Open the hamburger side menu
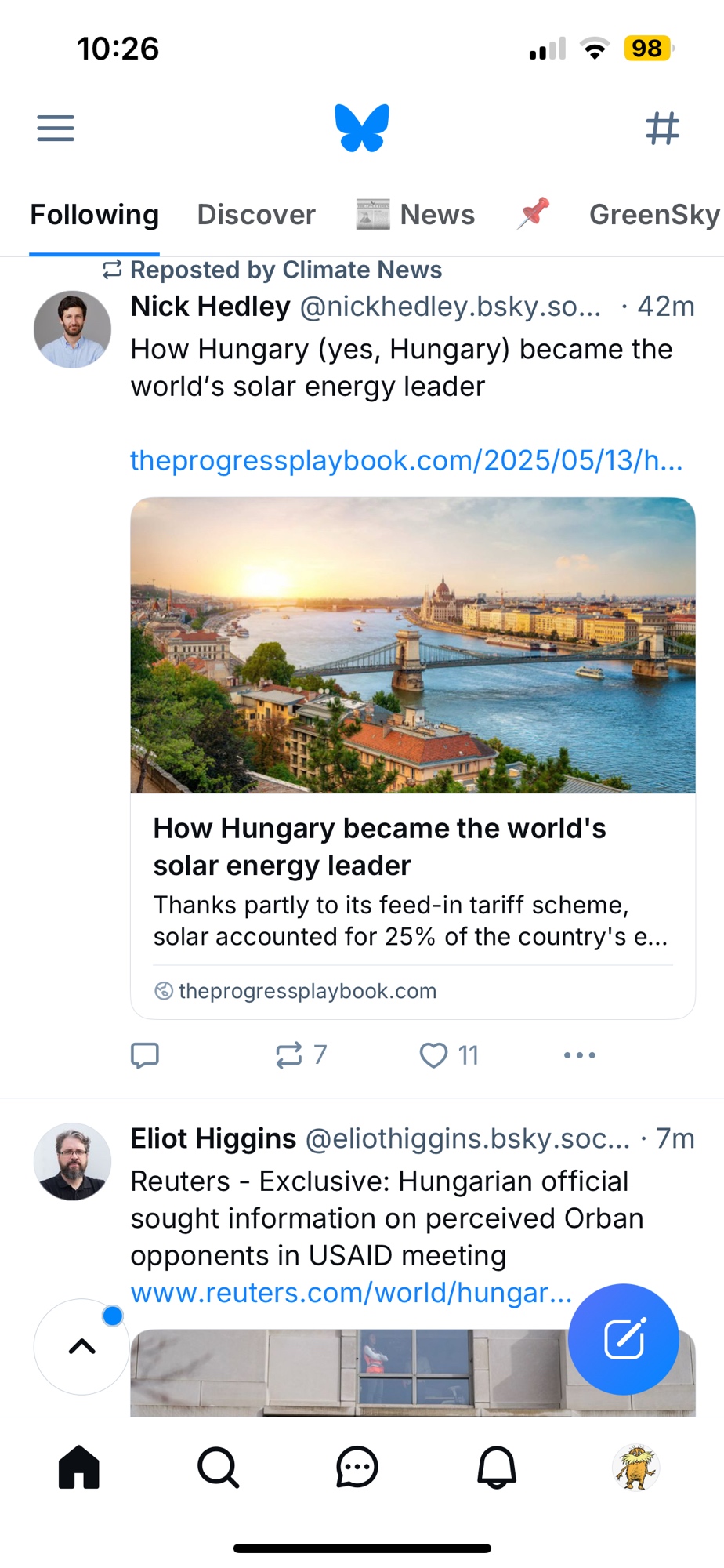Image resolution: width=724 pixels, height=1568 pixels. pos(56,128)
